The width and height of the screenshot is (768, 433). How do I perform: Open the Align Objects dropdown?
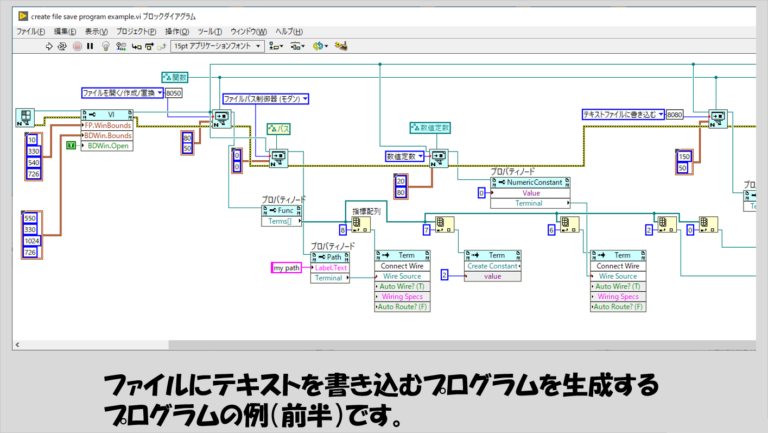pos(276,47)
